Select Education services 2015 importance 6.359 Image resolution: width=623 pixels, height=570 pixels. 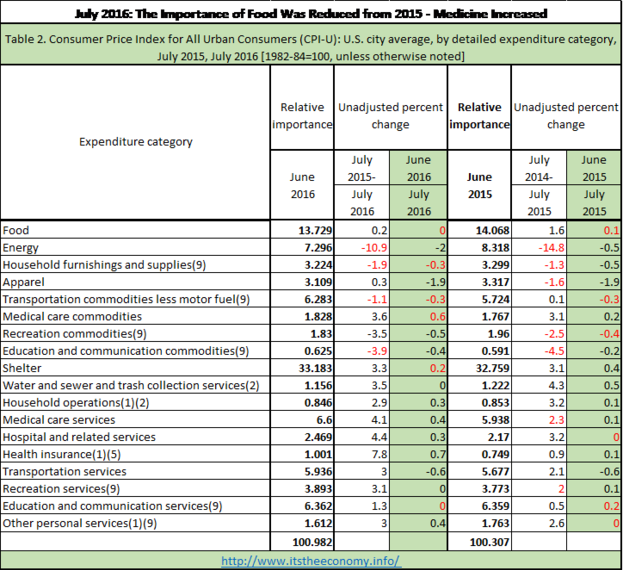pos(495,506)
